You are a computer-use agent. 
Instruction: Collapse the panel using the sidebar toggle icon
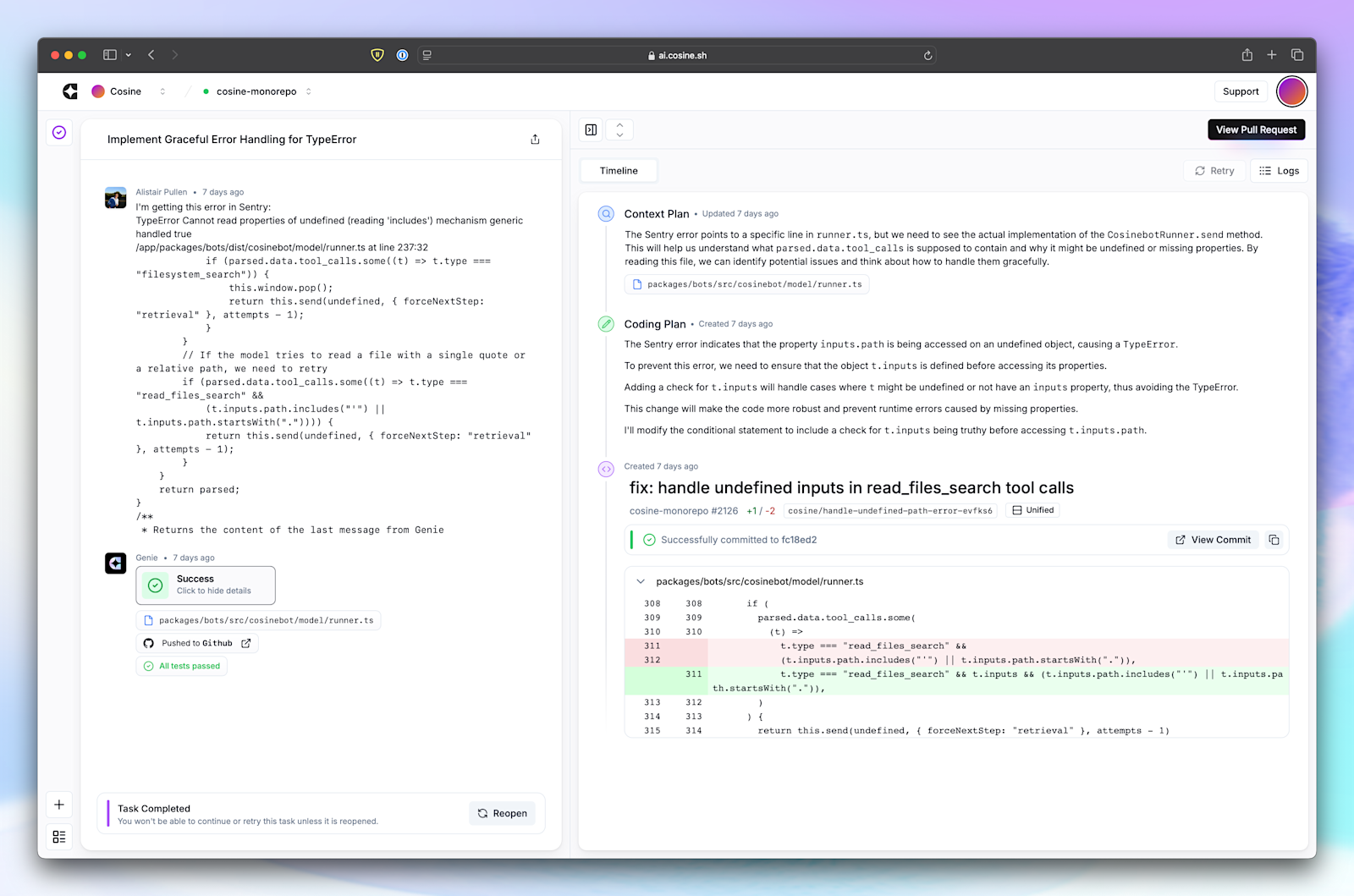click(591, 129)
